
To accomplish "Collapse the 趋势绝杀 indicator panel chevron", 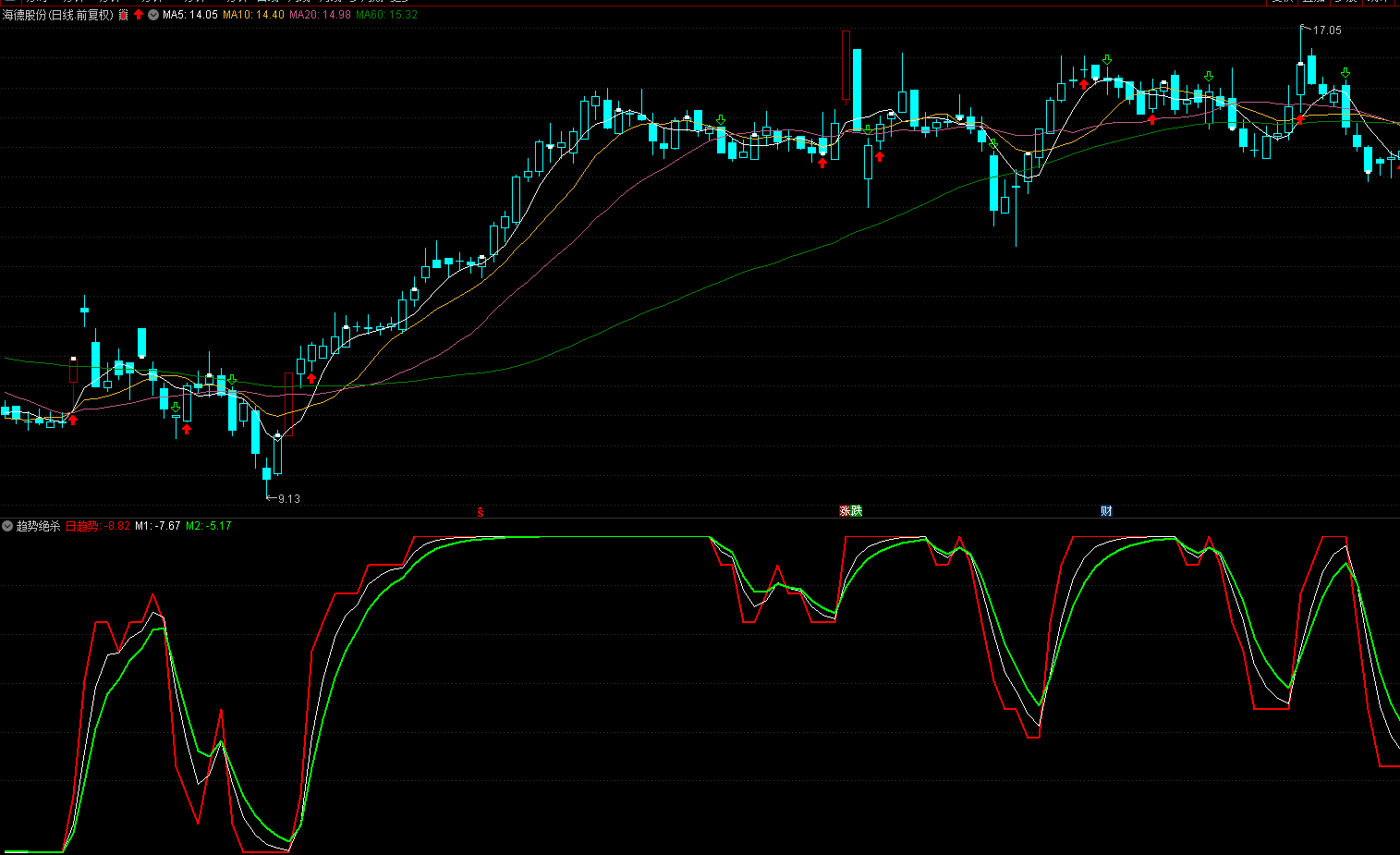I will (7, 526).
